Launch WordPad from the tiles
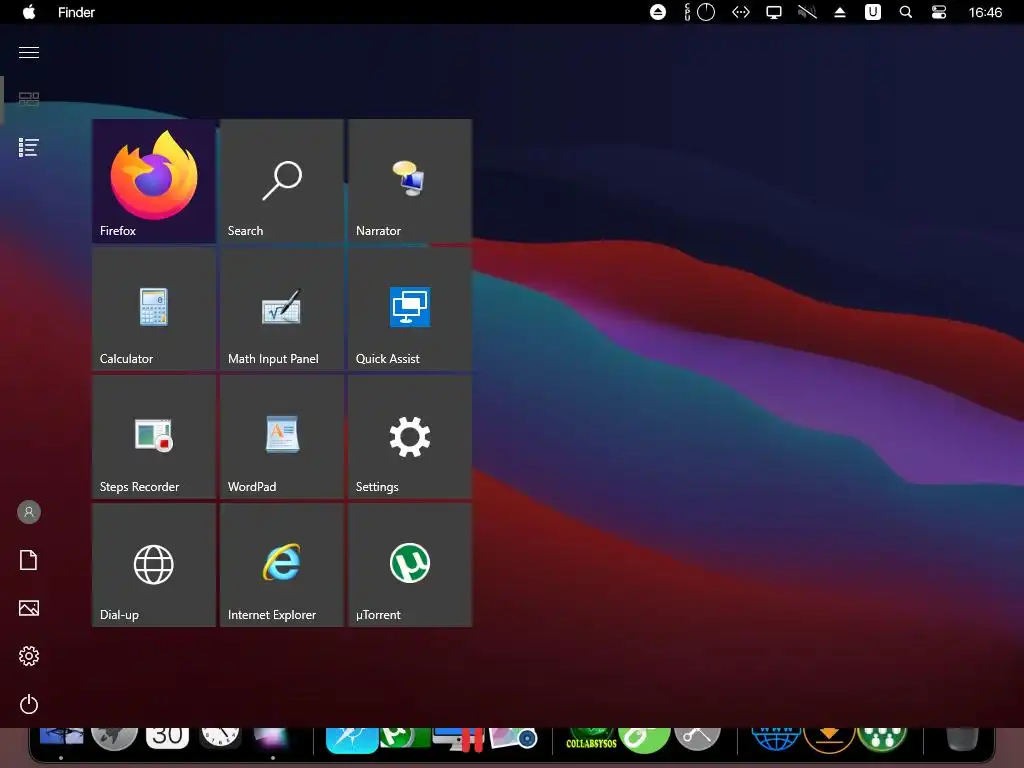The width and height of the screenshot is (1024, 768). (282, 437)
